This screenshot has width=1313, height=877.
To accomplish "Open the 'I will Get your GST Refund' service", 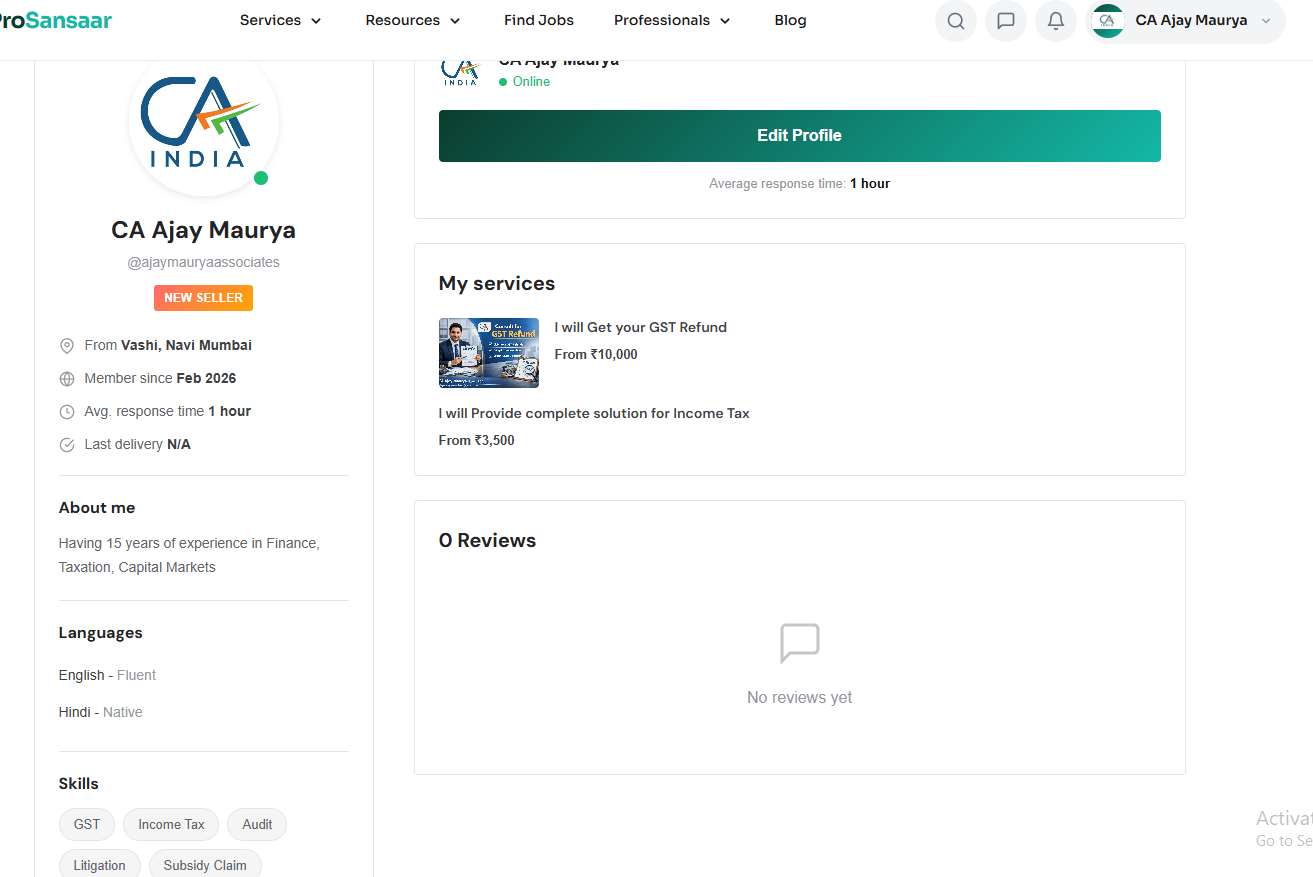I will pos(640,327).
